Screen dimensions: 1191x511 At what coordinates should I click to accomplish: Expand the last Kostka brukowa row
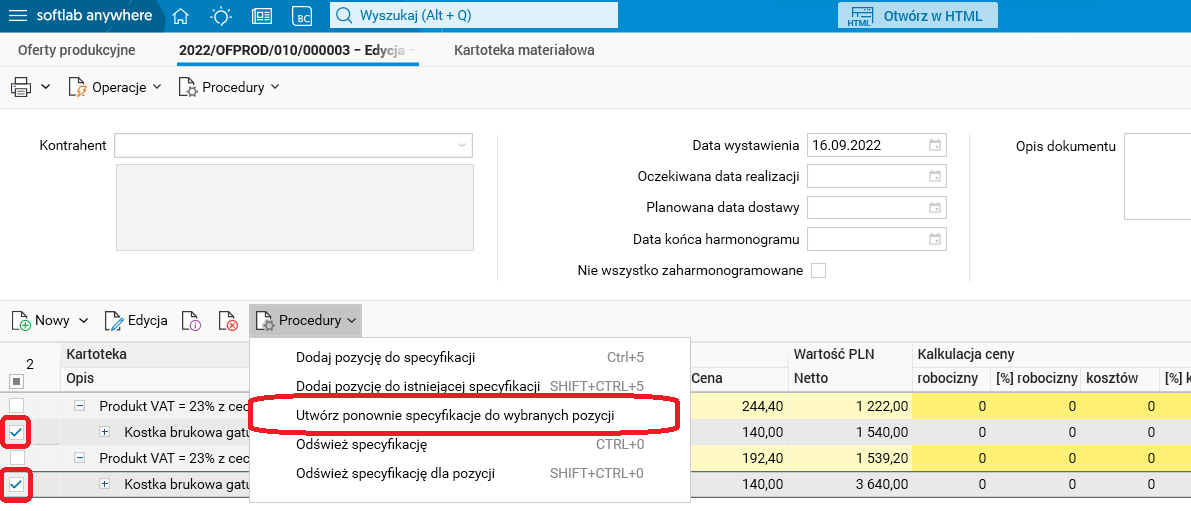[x=105, y=484]
